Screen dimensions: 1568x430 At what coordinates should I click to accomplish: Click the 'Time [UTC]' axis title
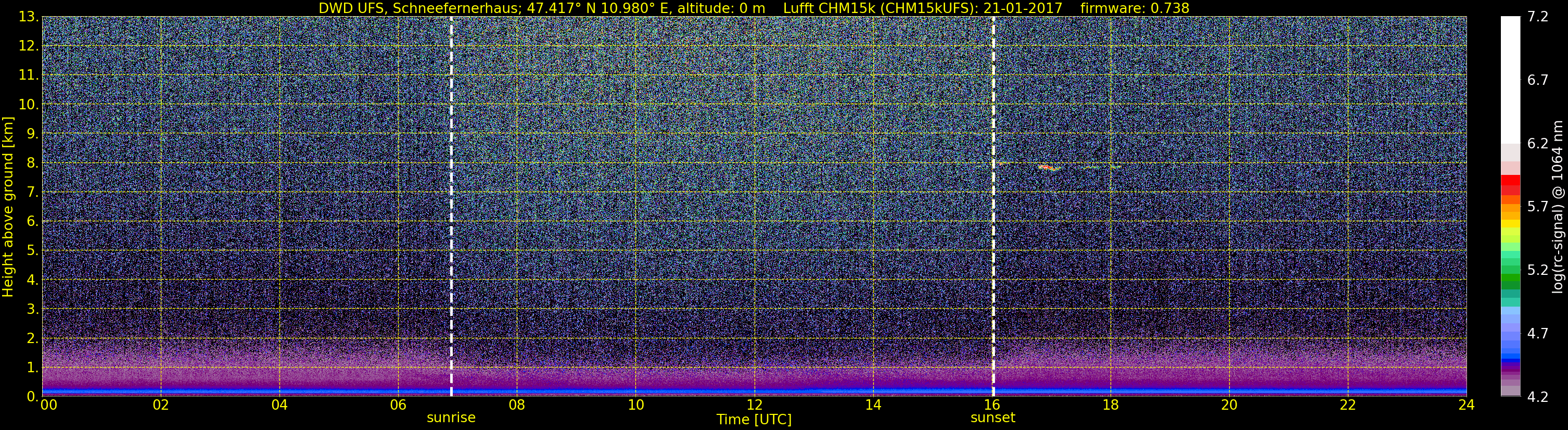click(754, 420)
